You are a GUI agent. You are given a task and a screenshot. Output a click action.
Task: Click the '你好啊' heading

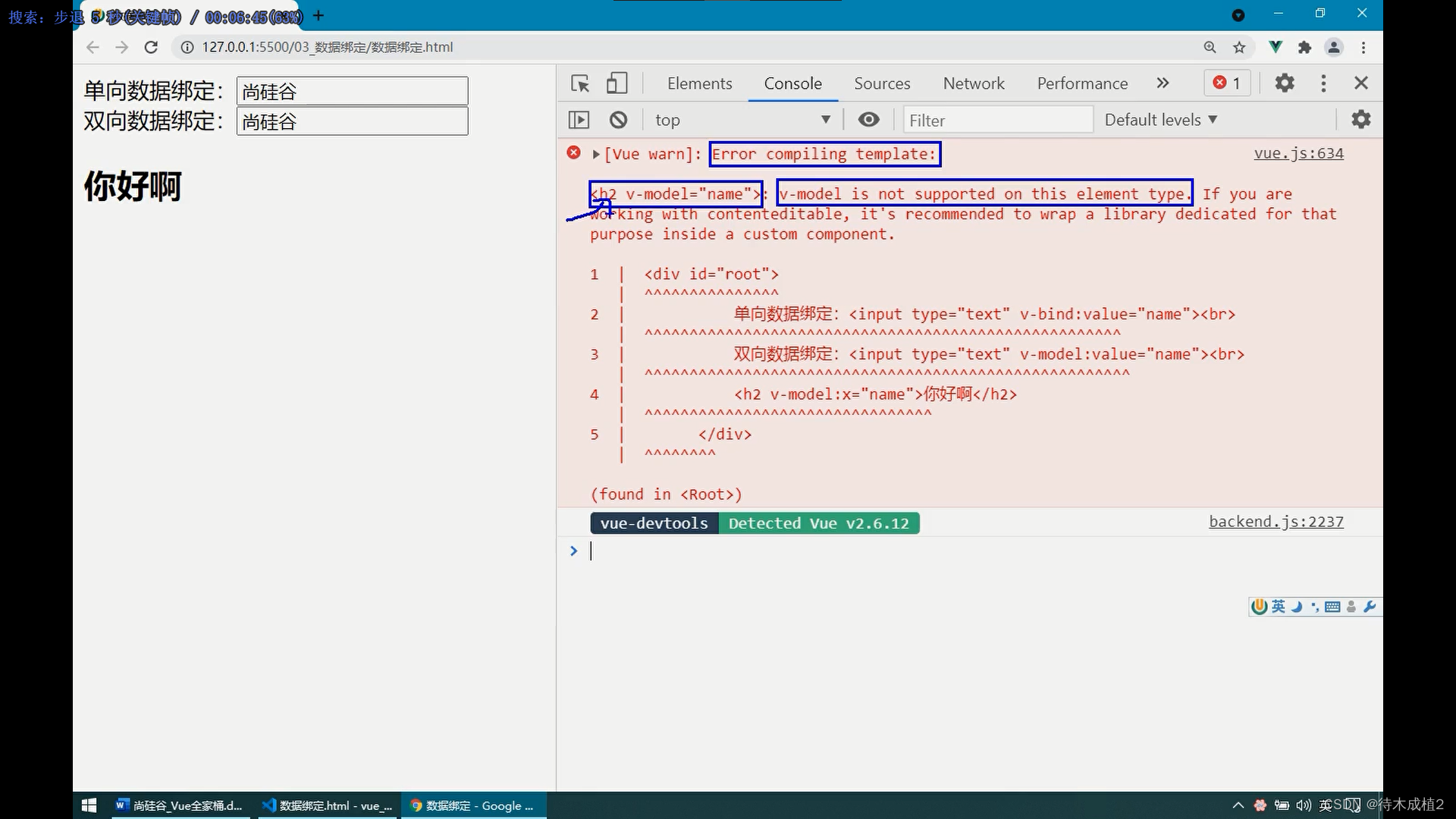(x=133, y=187)
